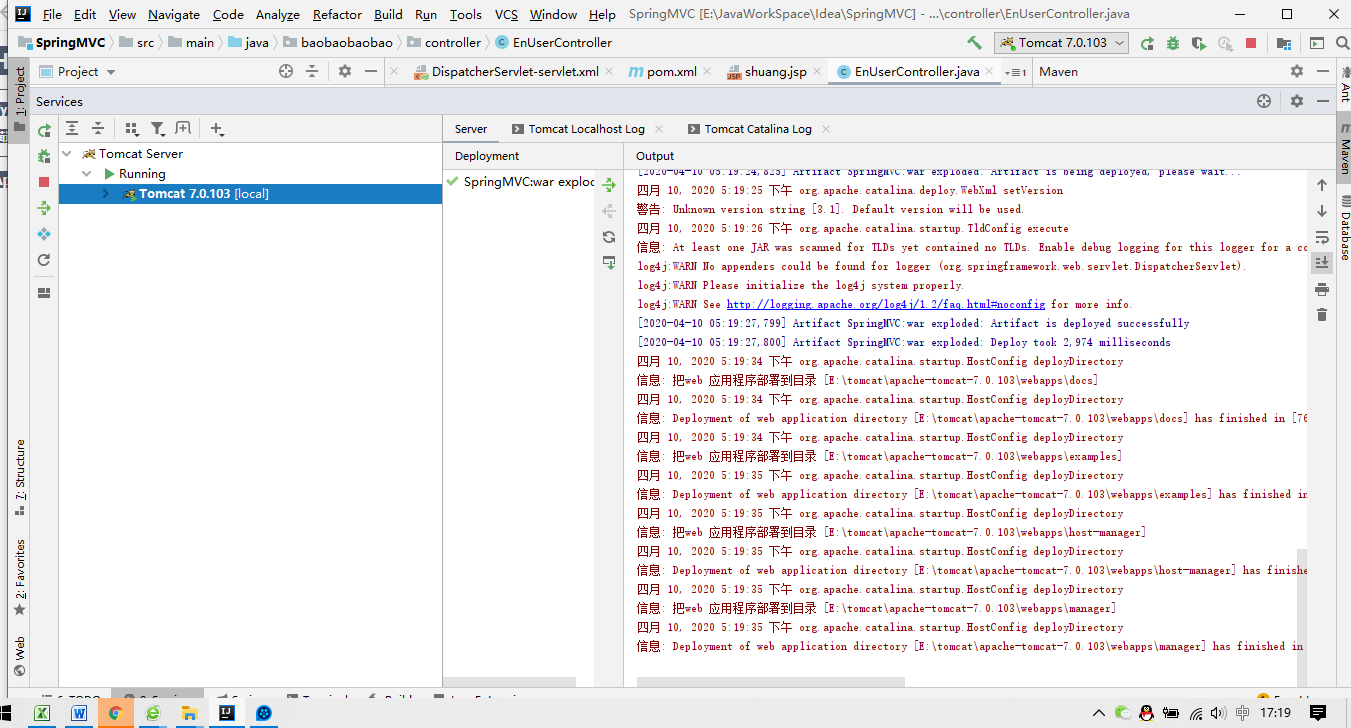Open the Refactor menu

337,15
